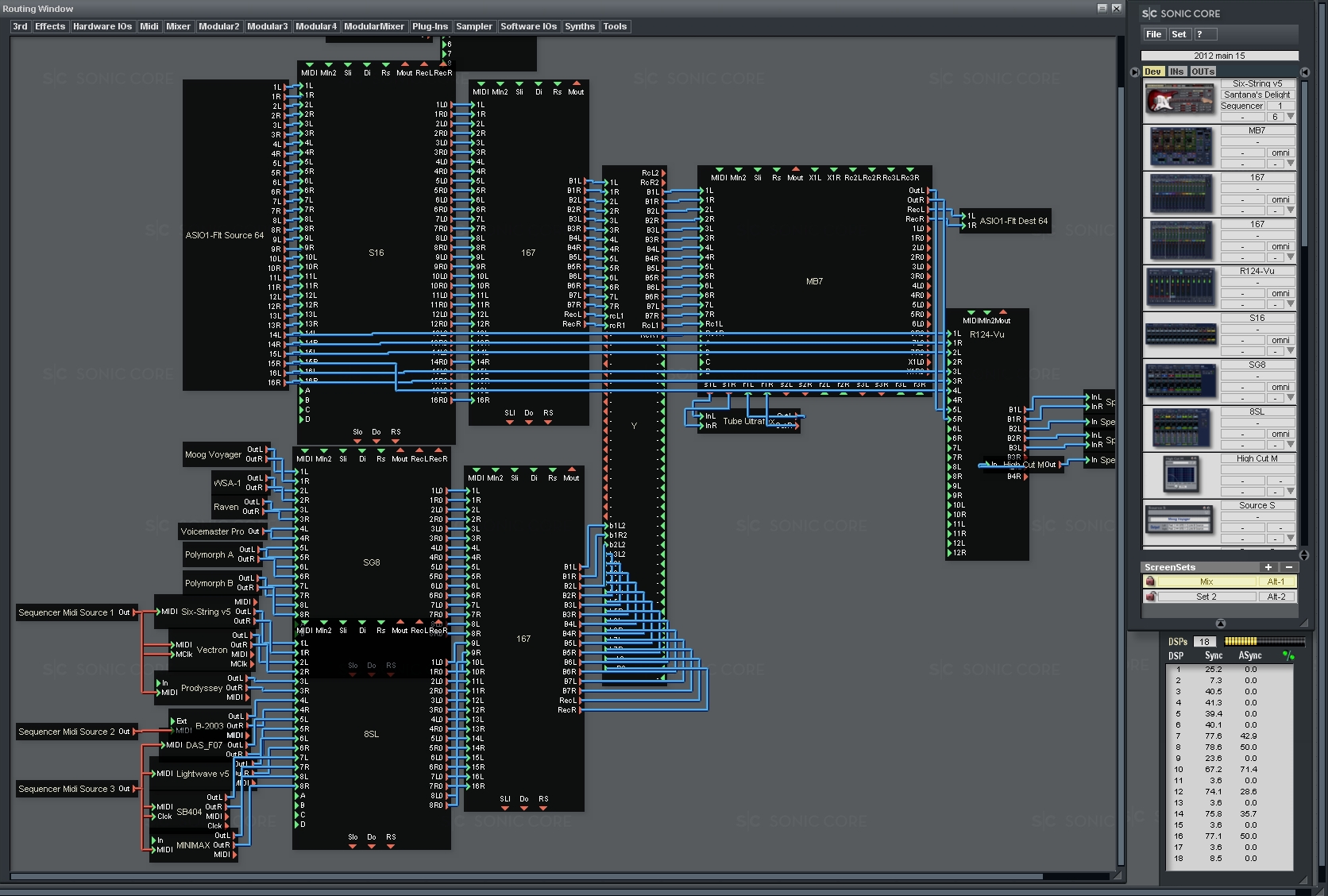The image size is (1328, 896).
Task: Click the up/down splitter arrow below device list
Action: tap(1303, 554)
